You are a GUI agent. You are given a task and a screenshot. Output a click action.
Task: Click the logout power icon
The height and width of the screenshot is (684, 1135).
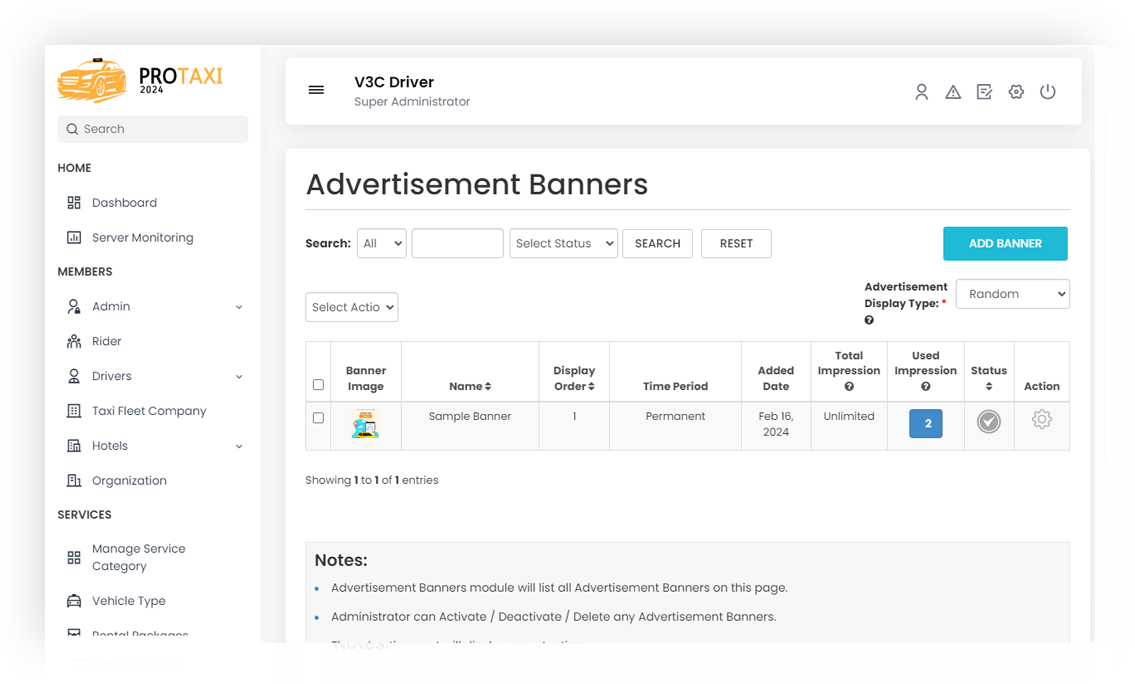point(1048,91)
